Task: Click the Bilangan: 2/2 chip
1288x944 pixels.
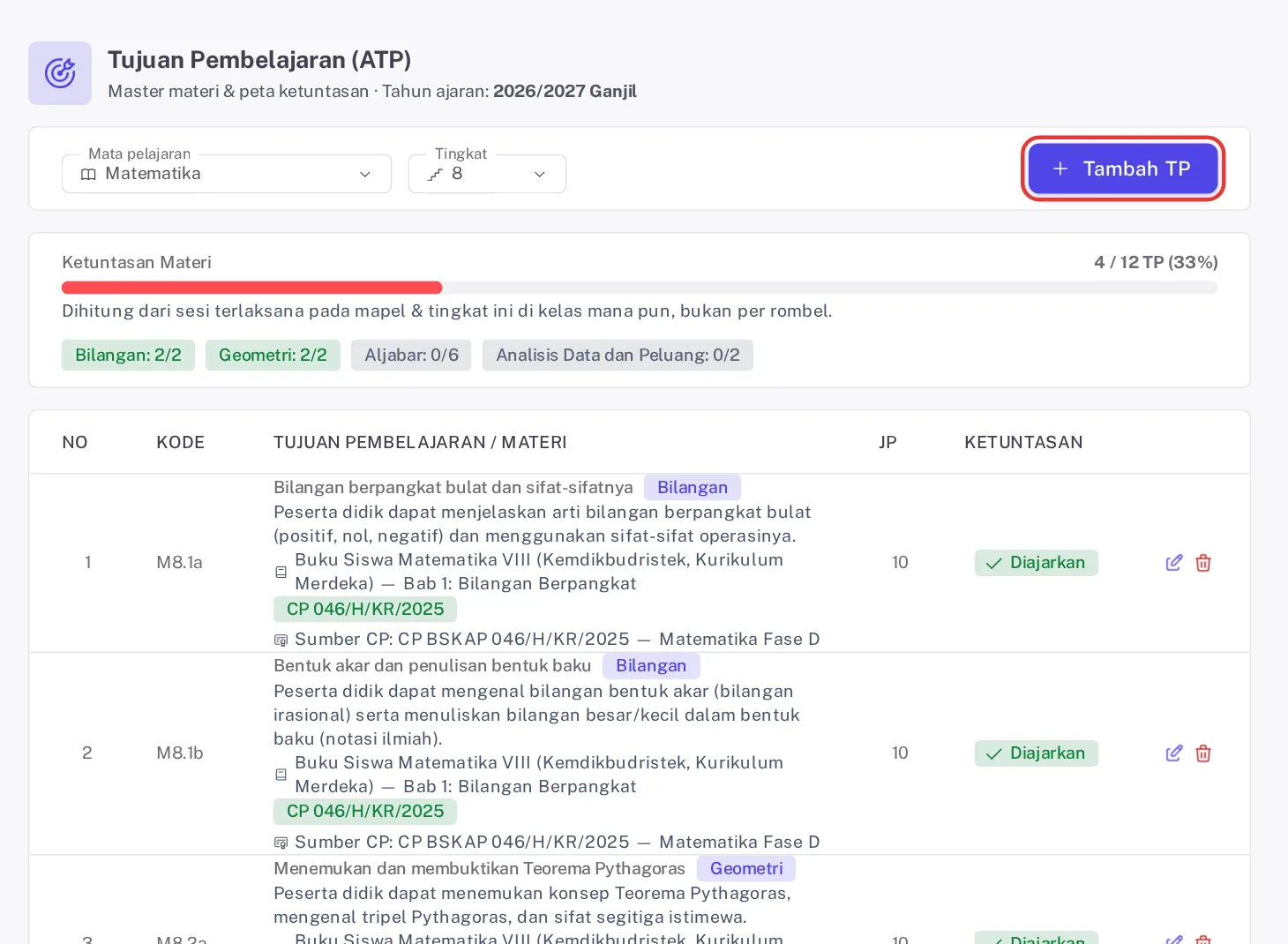Action: tap(128, 355)
